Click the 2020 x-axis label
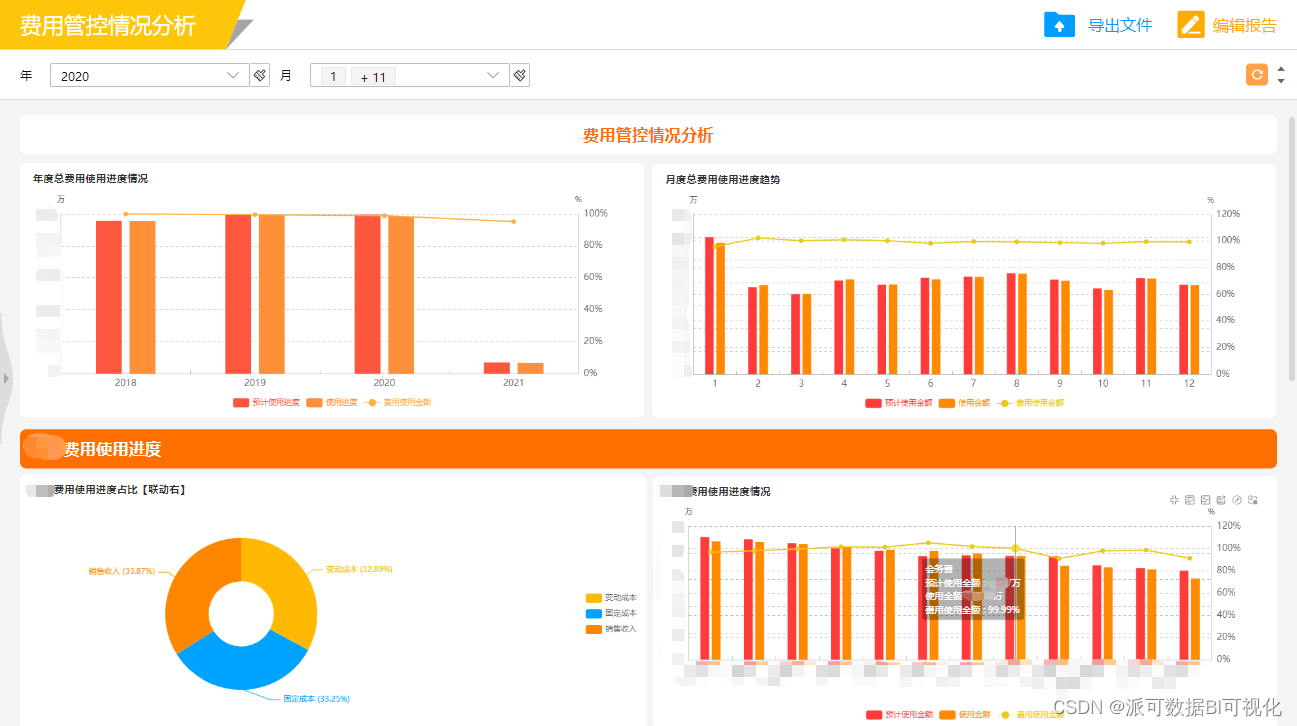Screen dimensions: 1297x726 pos(384,383)
